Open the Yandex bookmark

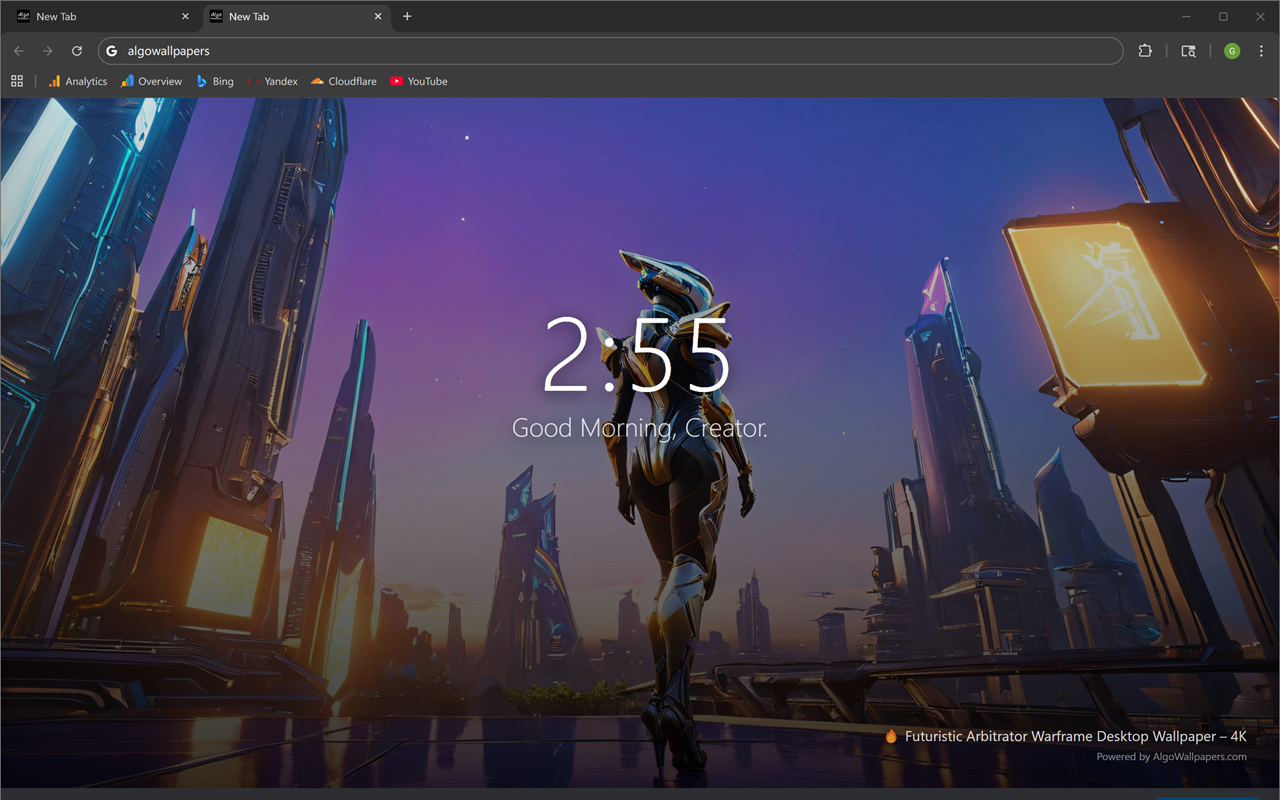272,81
